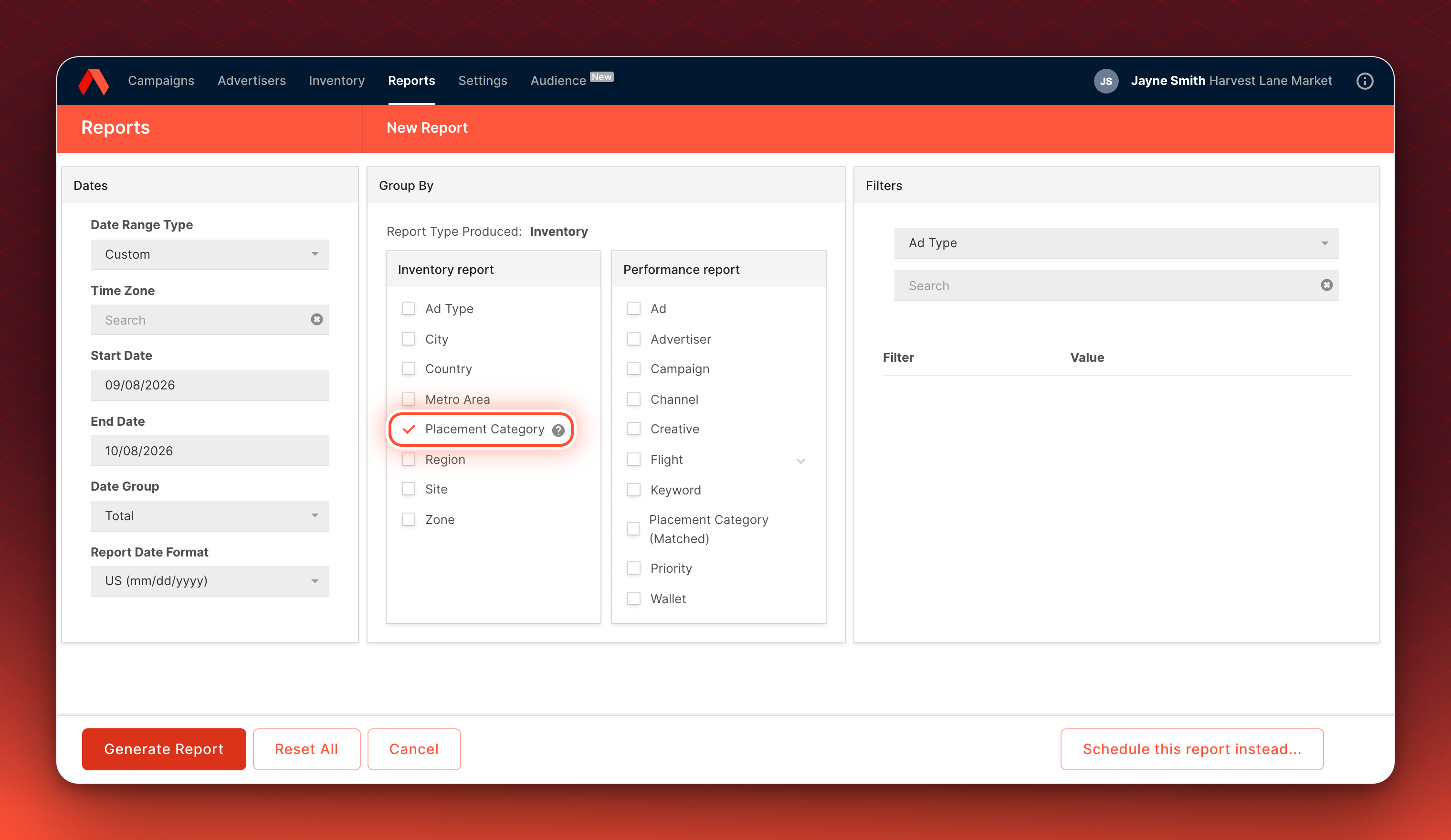The height and width of the screenshot is (840, 1451).
Task: Open the Date Group dropdown
Action: pyautogui.click(x=210, y=516)
